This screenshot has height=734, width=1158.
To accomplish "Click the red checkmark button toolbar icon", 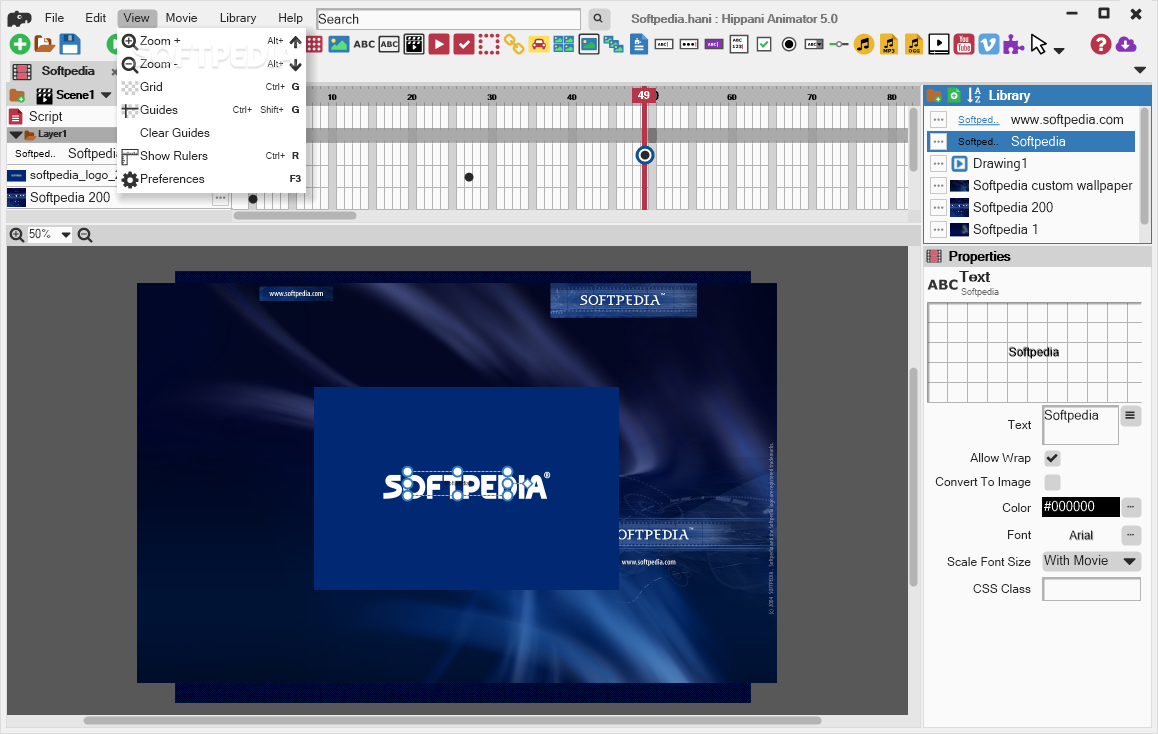I will [464, 44].
